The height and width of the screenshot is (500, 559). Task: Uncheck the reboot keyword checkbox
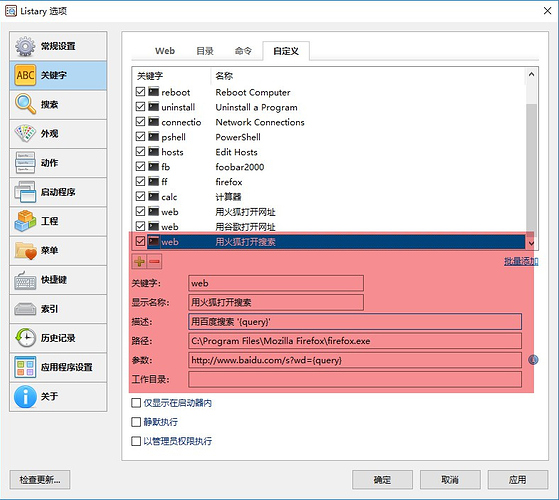(140, 92)
